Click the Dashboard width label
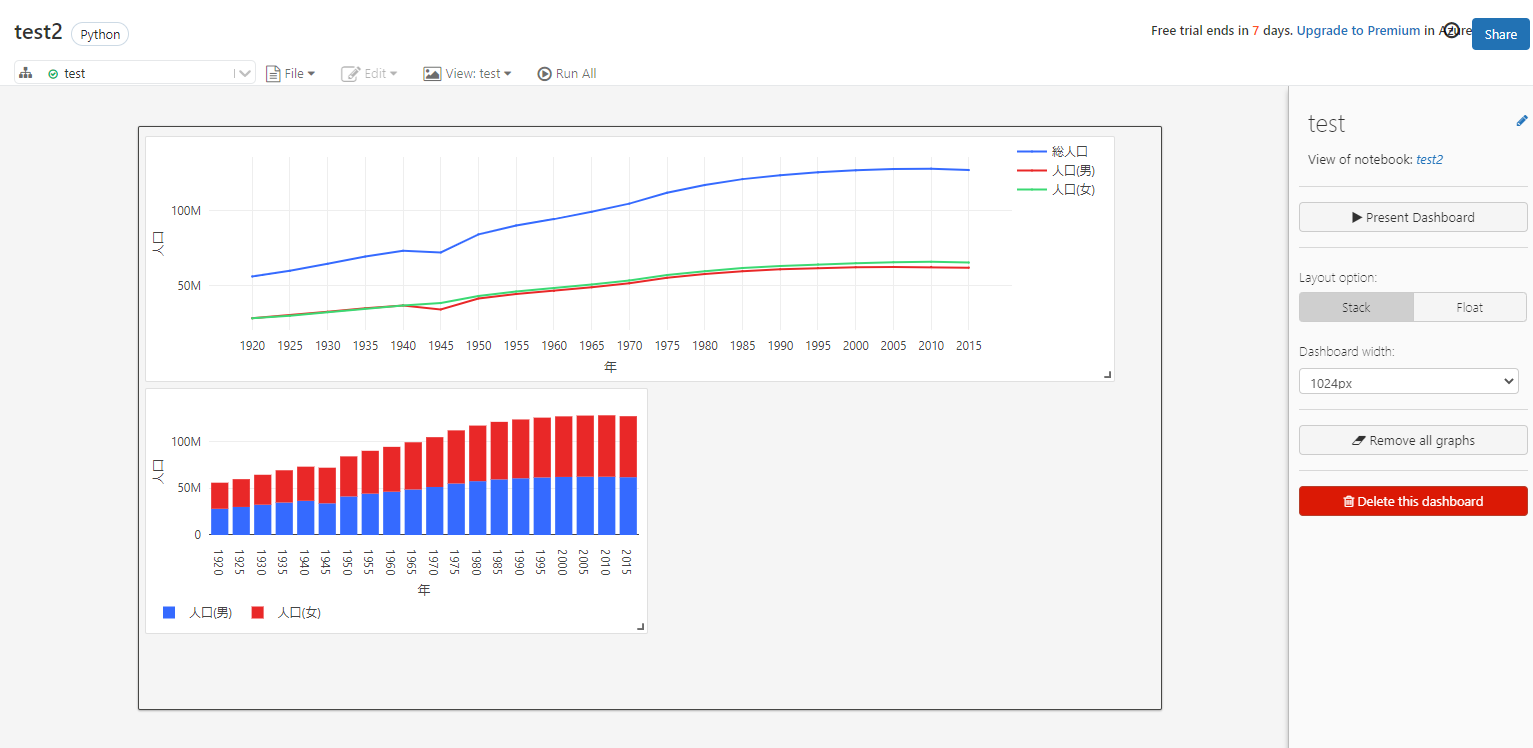Image resolution: width=1533 pixels, height=748 pixels. (1345, 351)
